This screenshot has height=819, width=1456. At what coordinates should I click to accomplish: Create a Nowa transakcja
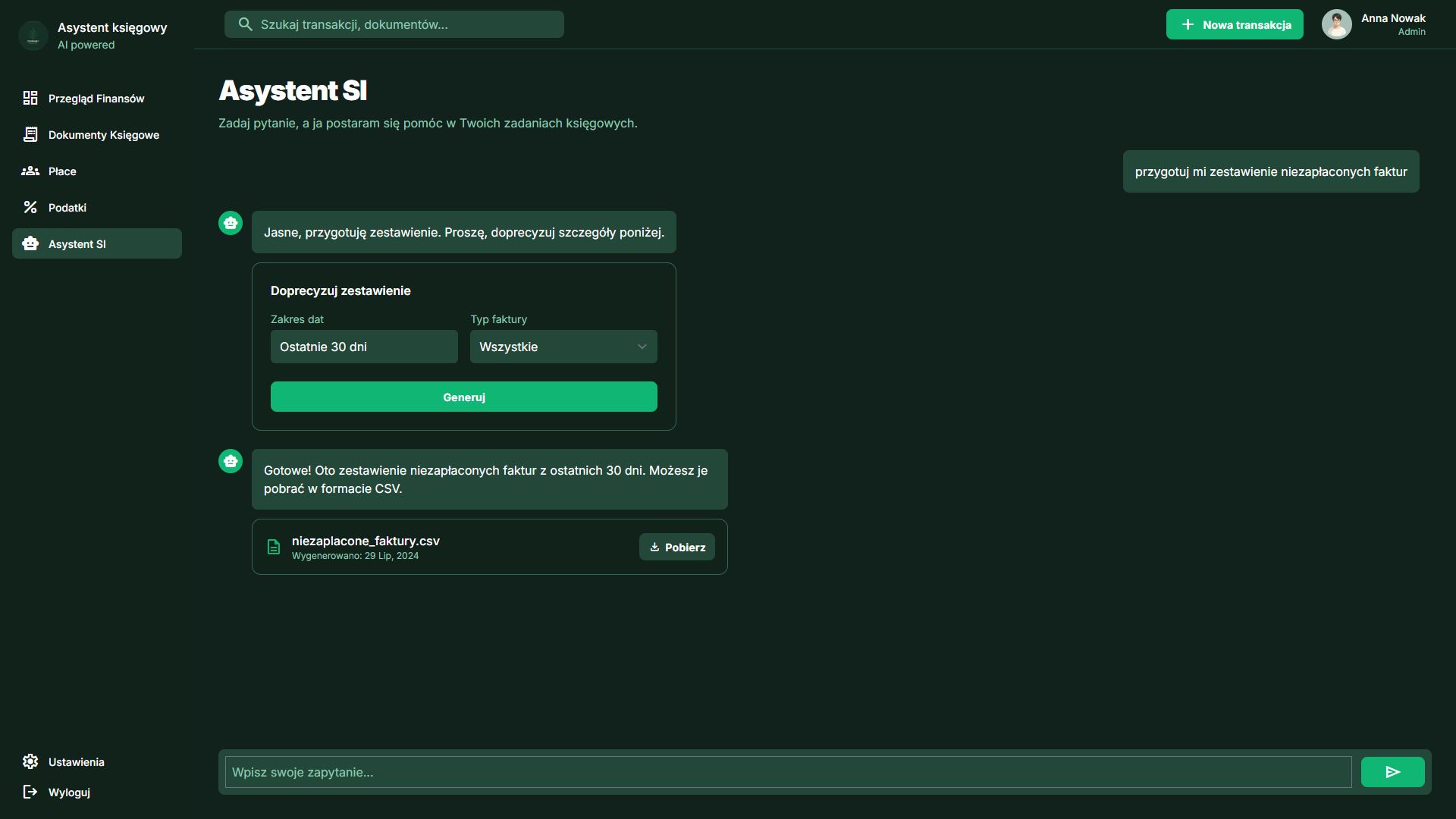[x=1234, y=24]
